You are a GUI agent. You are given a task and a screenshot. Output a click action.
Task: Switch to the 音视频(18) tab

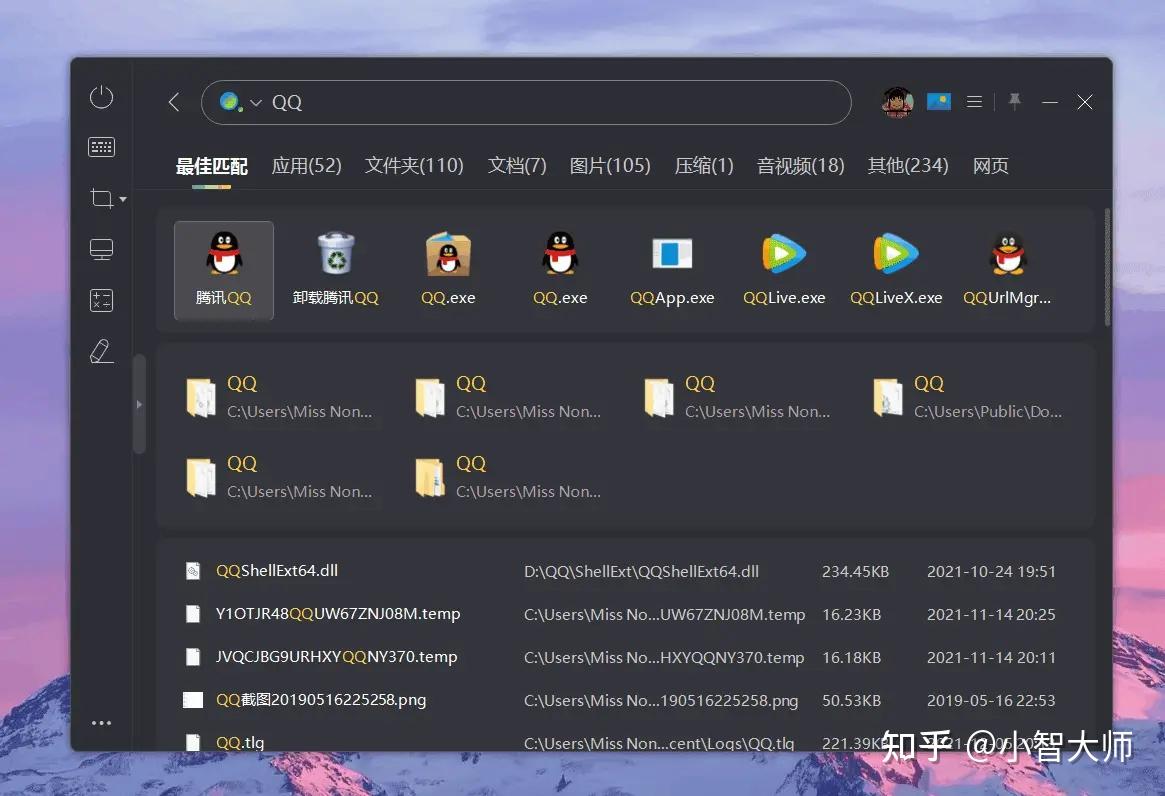[800, 166]
